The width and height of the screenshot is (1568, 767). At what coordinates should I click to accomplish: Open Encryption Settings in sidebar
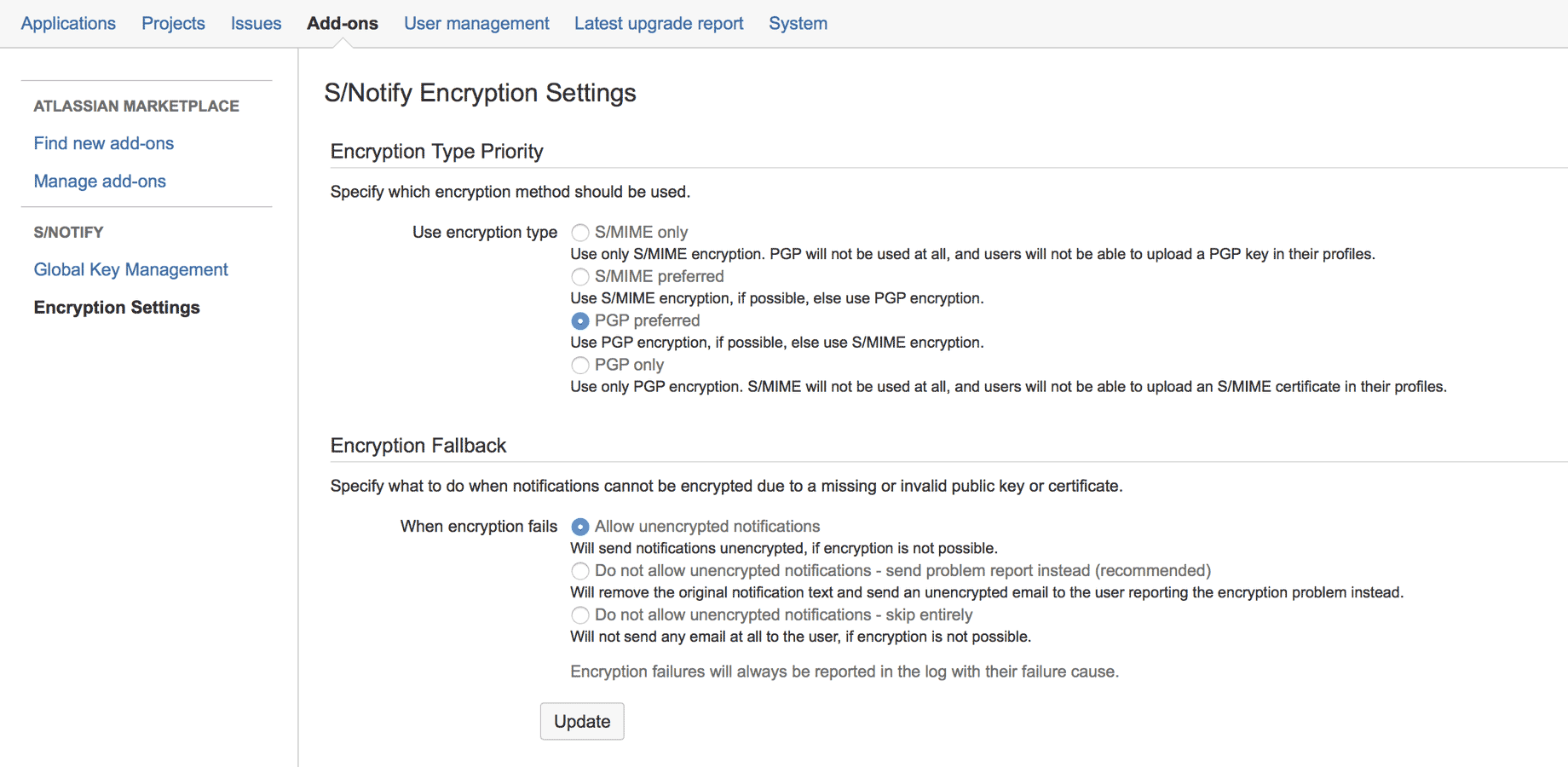coord(117,307)
